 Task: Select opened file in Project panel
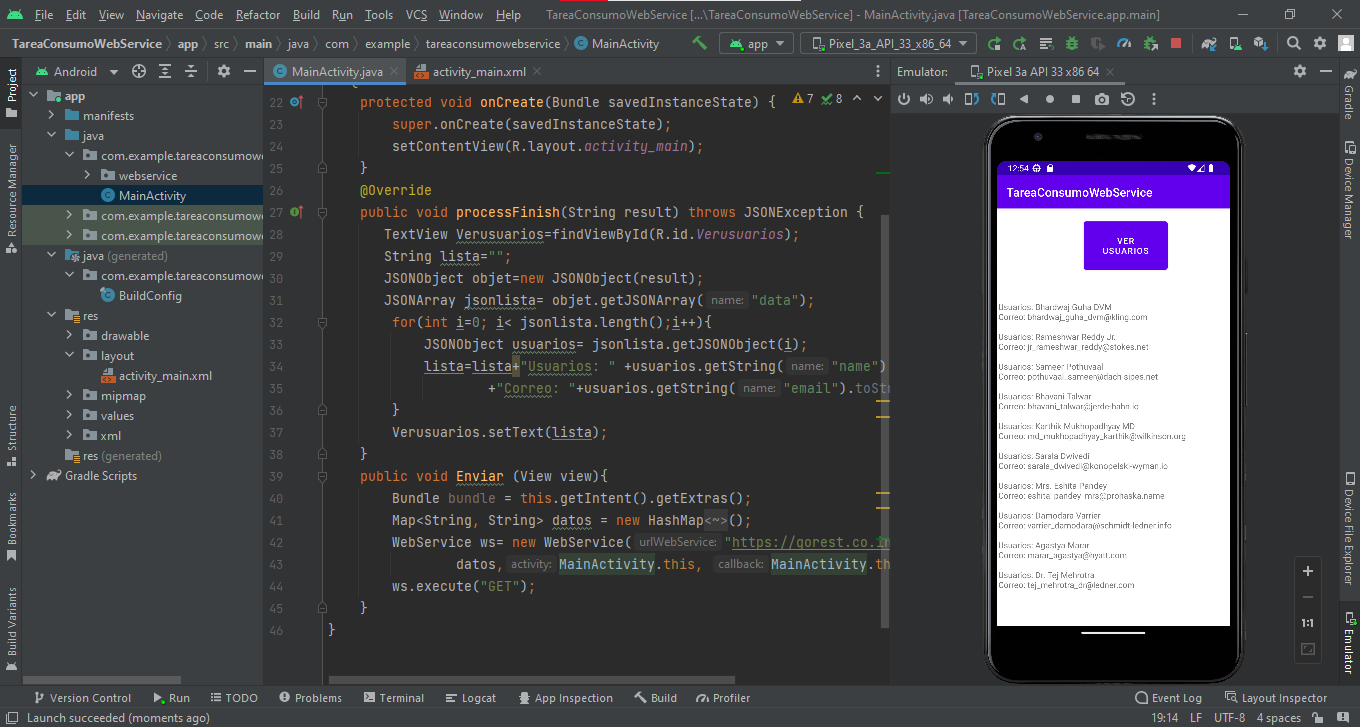tap(139, 71)
